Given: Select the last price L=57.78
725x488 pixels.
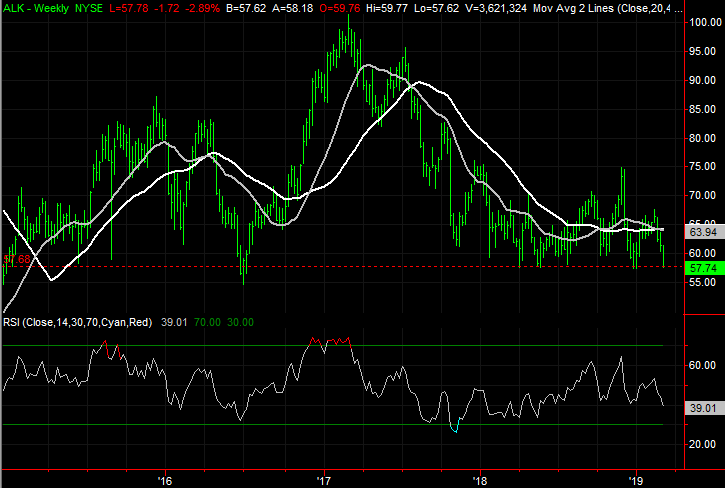Looking at the screenshot, I should pyautogui.click(x=129, y=8).
